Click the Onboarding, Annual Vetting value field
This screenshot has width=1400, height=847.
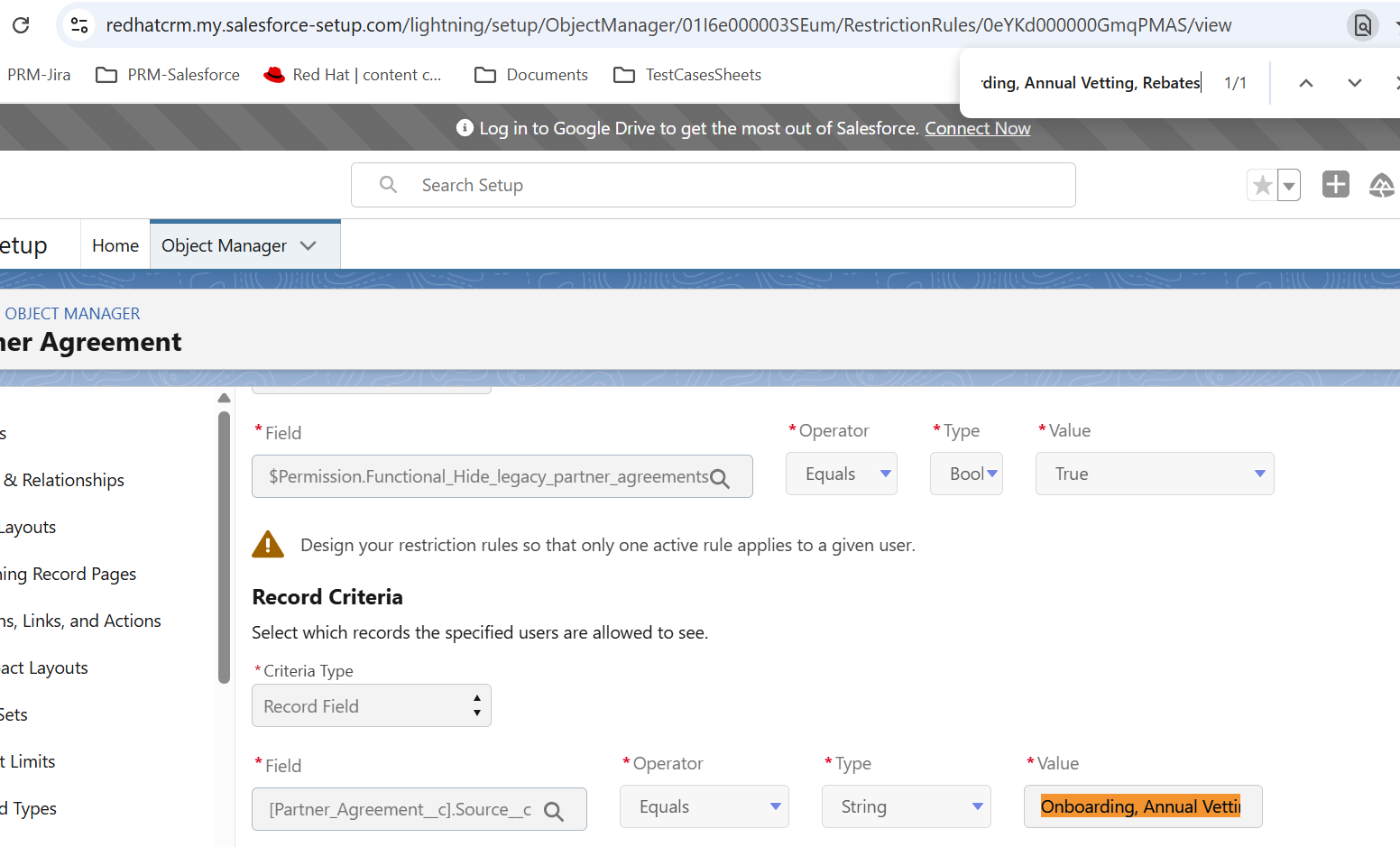pyautogui.click(x=1143, y=806)
